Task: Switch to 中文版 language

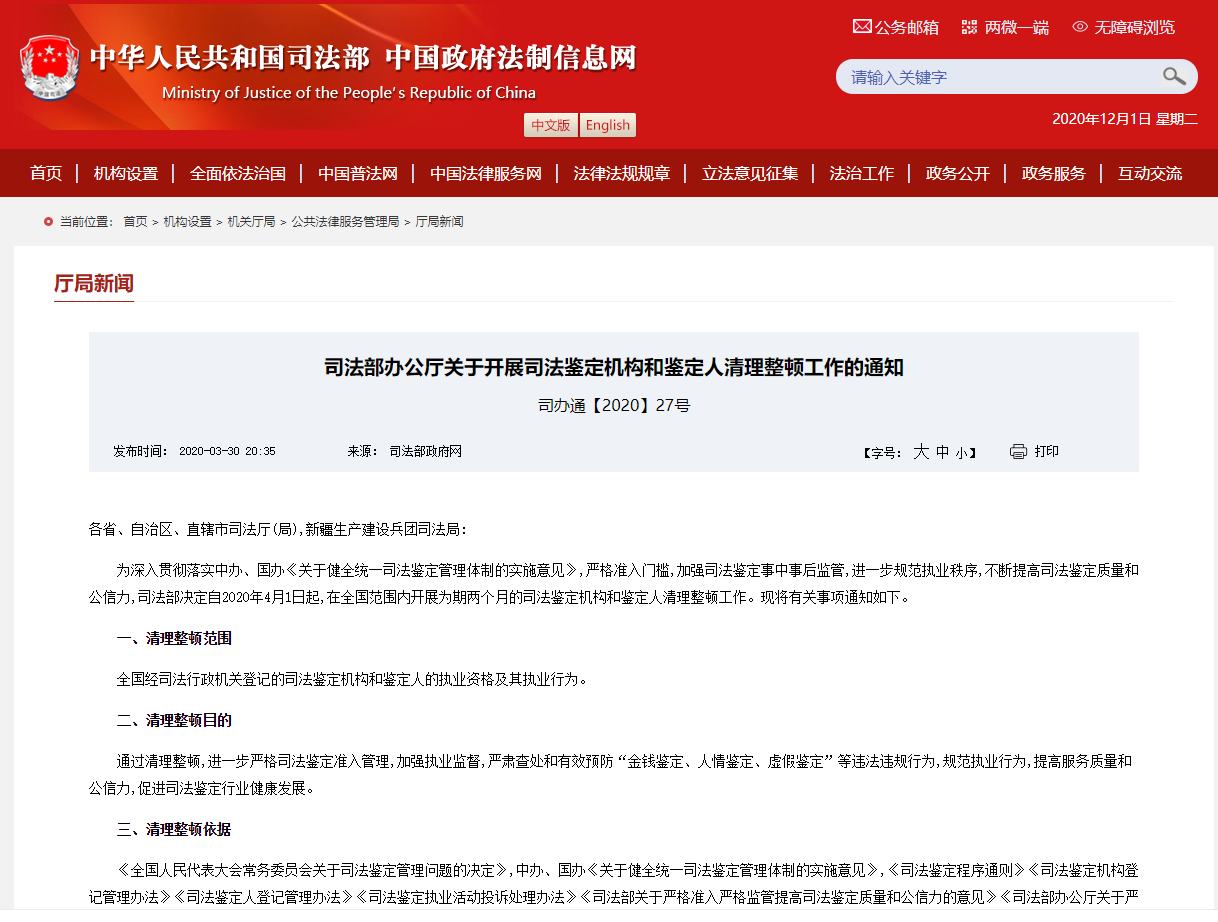Action: pyautogui.click(x=551, y=125)
